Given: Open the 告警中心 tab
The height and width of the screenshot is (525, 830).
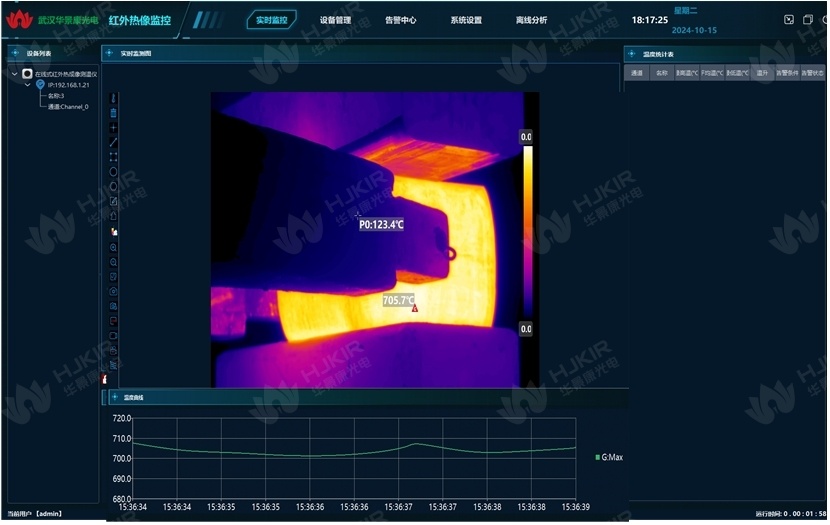Looking at the screenshot, I should 401,20.
